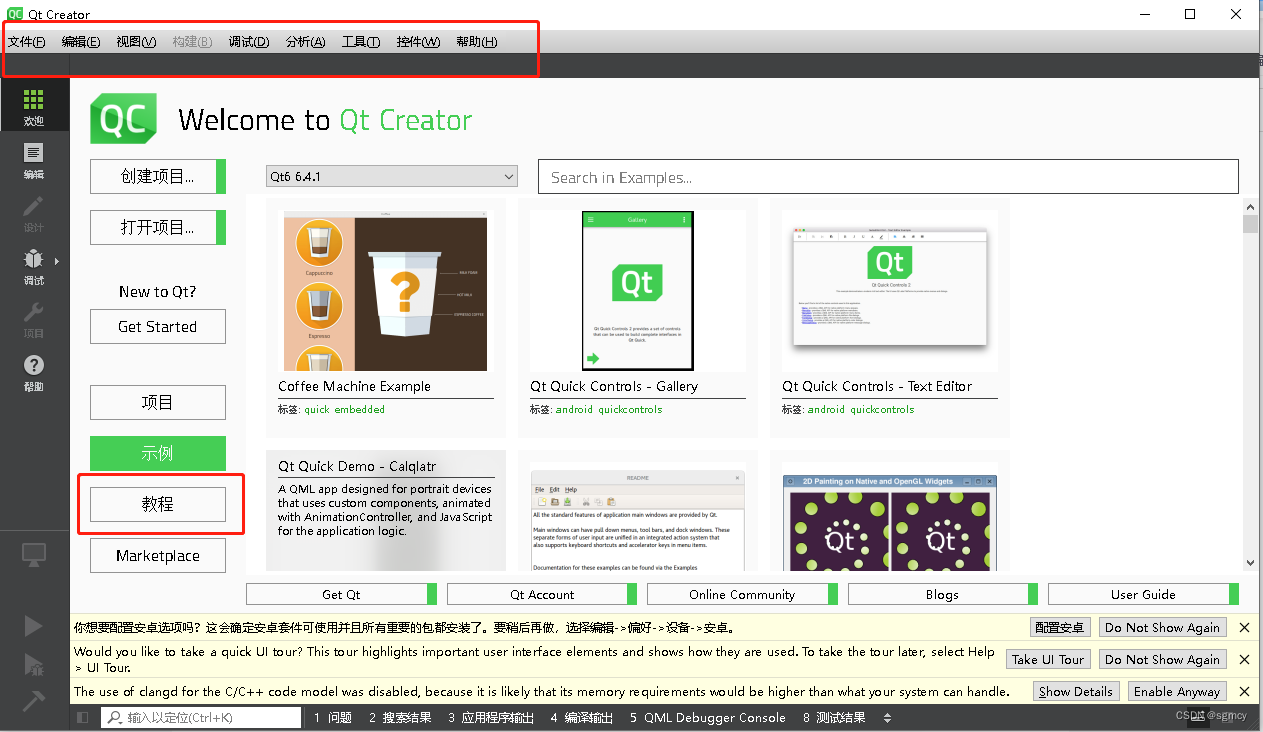Expand the 调试 mode side arrow

click(57, 261)
